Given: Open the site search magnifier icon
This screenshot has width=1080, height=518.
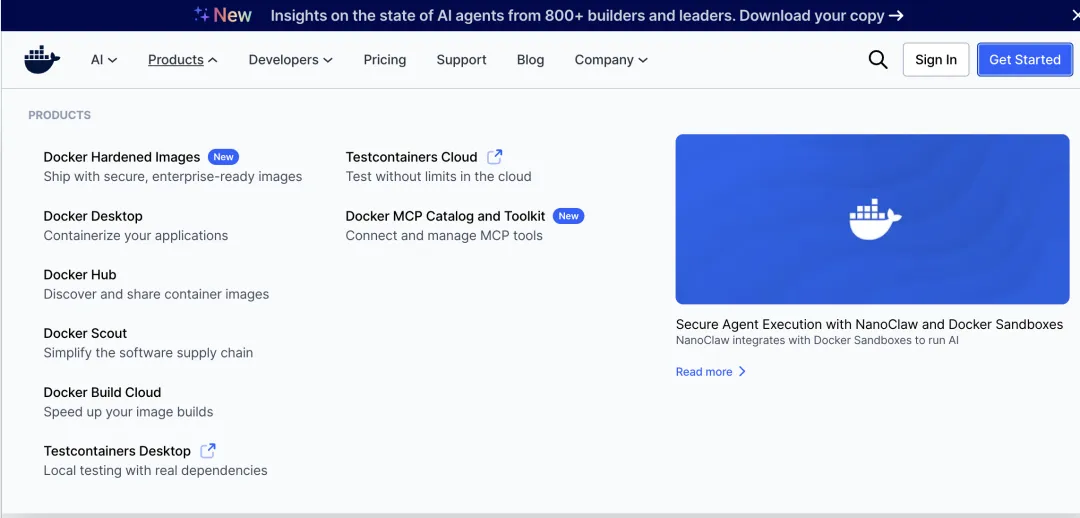Looking at the screenshot, I should pyautogui.click(x=878, y=60).
